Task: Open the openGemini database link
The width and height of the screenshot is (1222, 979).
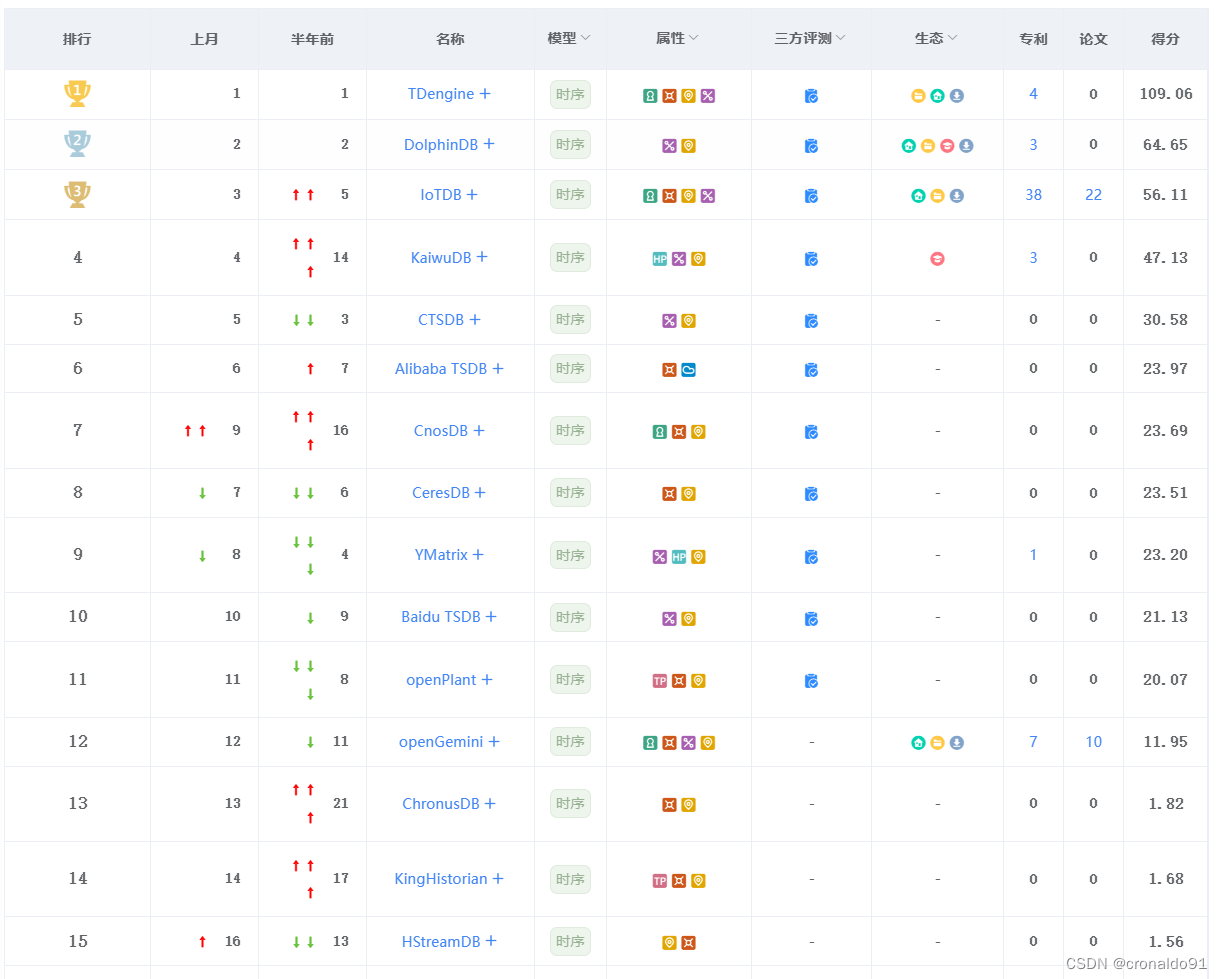Action: tap(441, 742)
